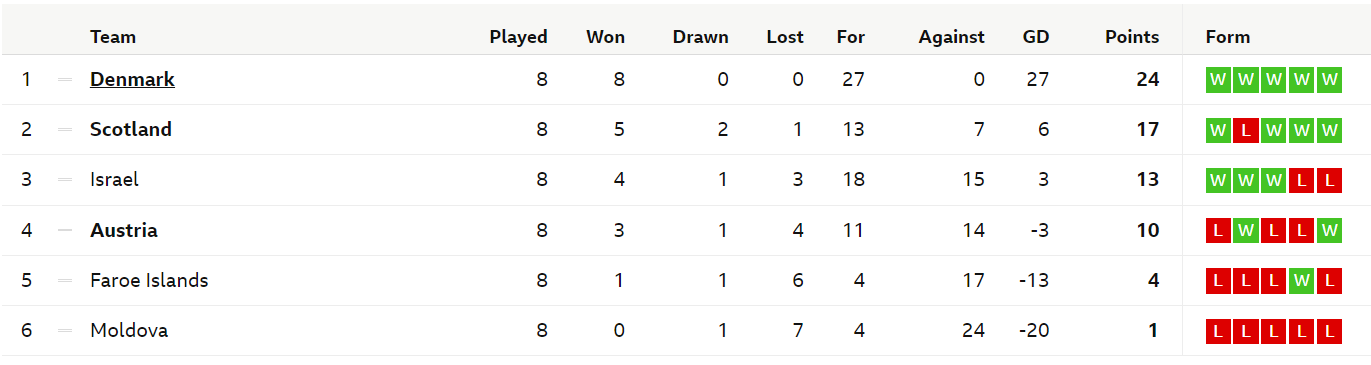Click Denmark's position-unchanged indicator icon
The image size is (1371, 365).
click(x=65, y=80)
